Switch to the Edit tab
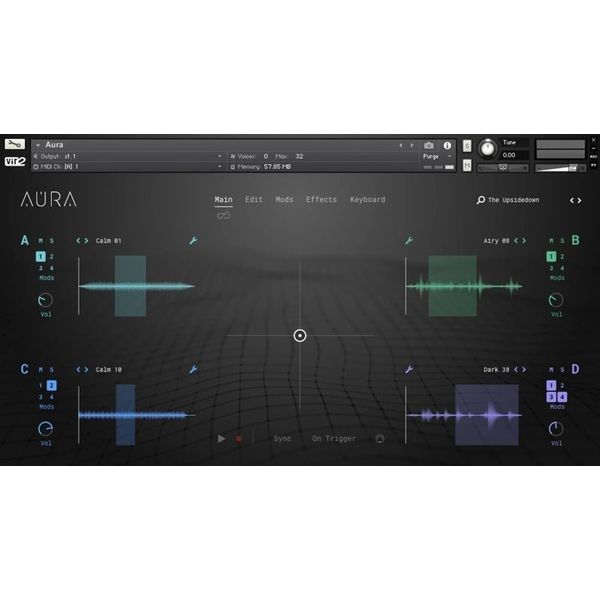The width and height of the screenshot is (600, 600). point(254,200)
